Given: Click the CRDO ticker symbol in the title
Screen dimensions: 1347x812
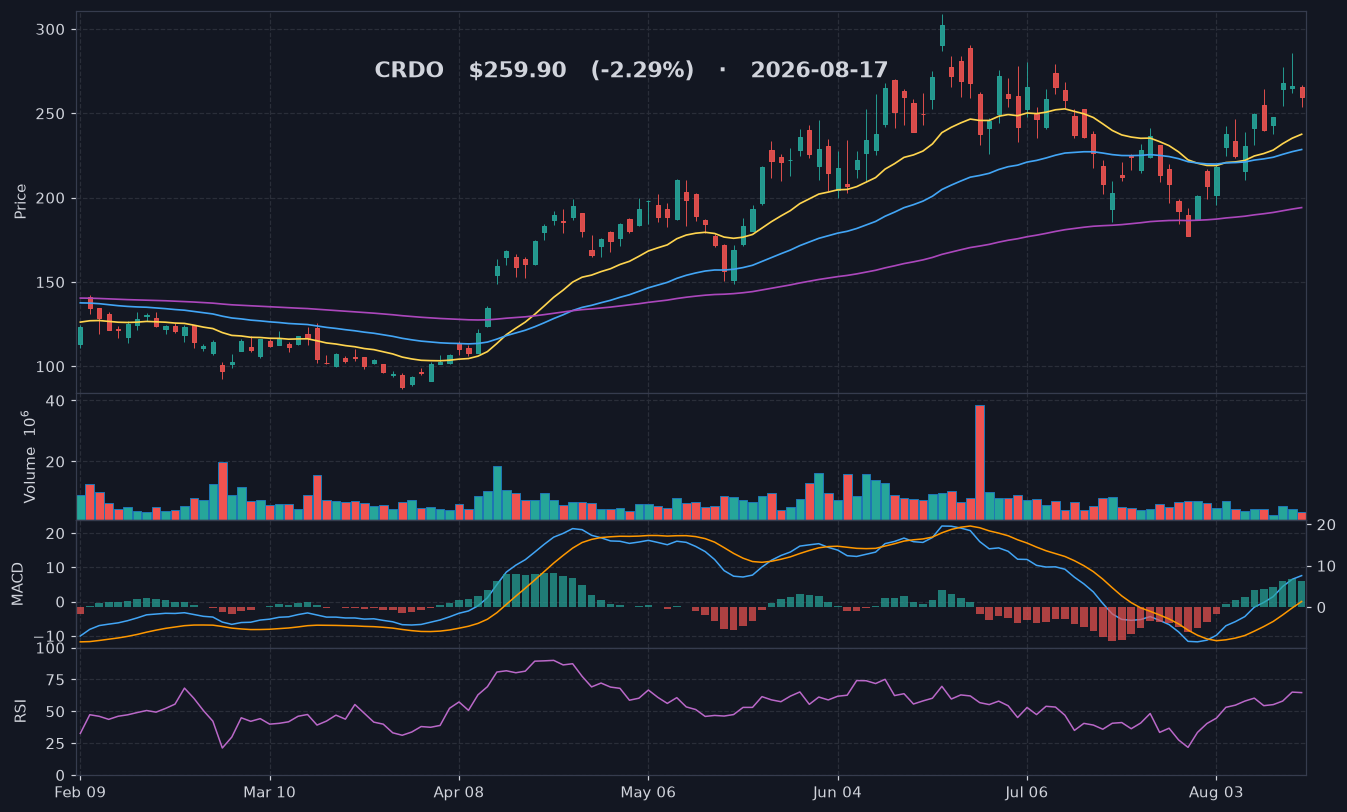Looking at the screenshot, I should [409, 71].
